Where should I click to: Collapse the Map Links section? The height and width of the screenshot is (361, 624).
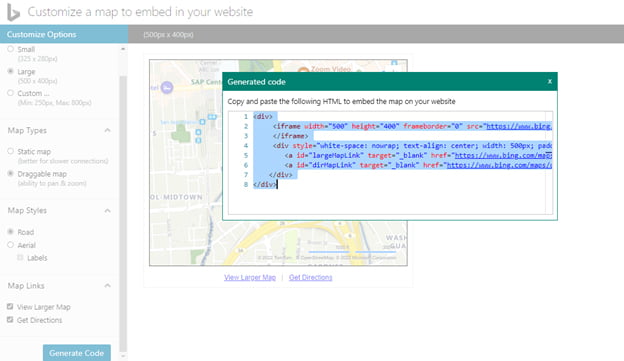[107, 286]
